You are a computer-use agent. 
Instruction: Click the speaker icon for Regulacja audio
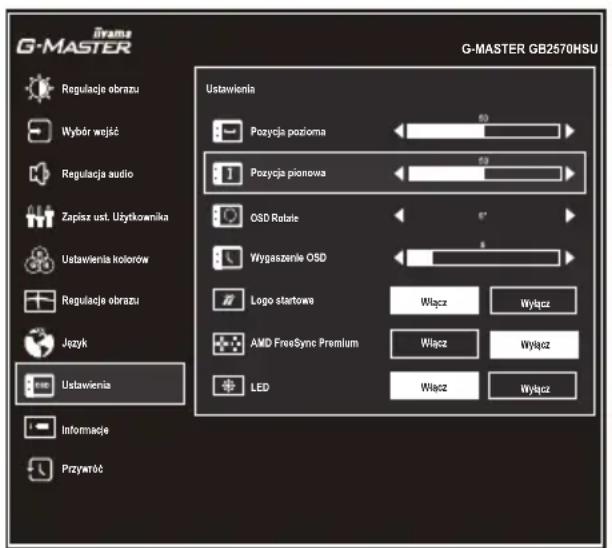[x=39, y=174]
